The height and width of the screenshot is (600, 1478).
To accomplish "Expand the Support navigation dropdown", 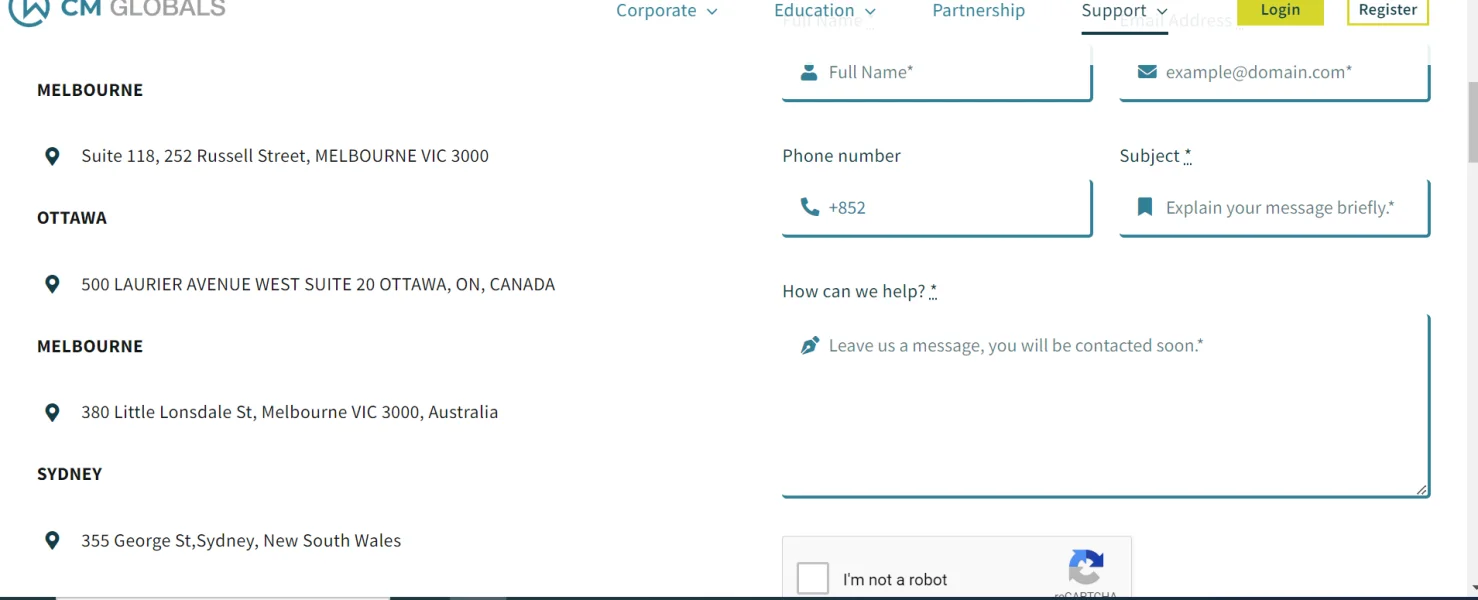I will point(1124,11).
